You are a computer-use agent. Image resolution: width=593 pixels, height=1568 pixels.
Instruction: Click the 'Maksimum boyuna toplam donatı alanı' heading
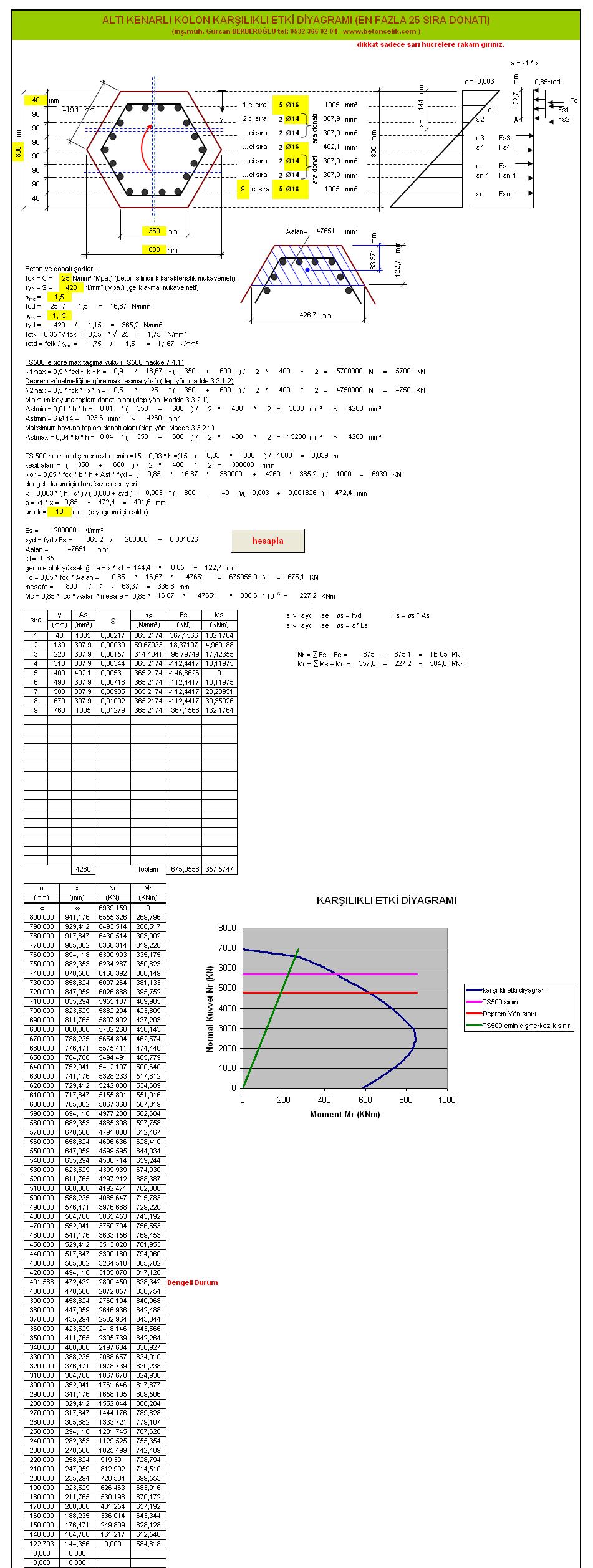[x=120, y=428]
